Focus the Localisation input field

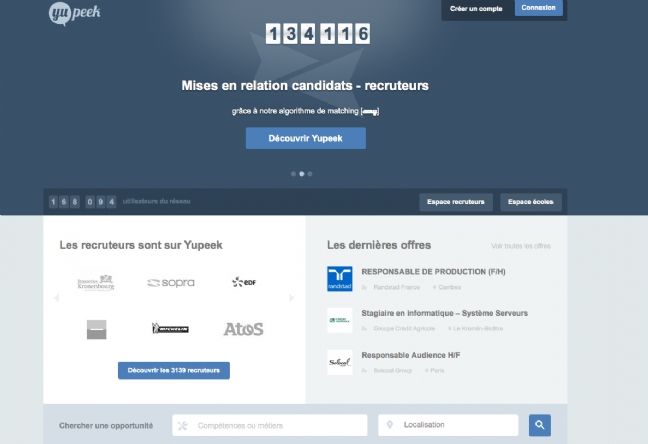[448, 425]
